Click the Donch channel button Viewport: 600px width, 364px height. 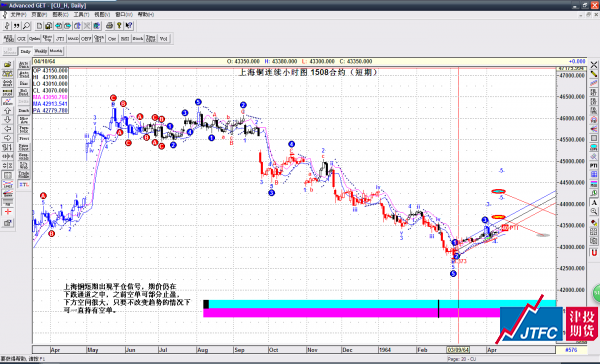click(x=24, y=111)
